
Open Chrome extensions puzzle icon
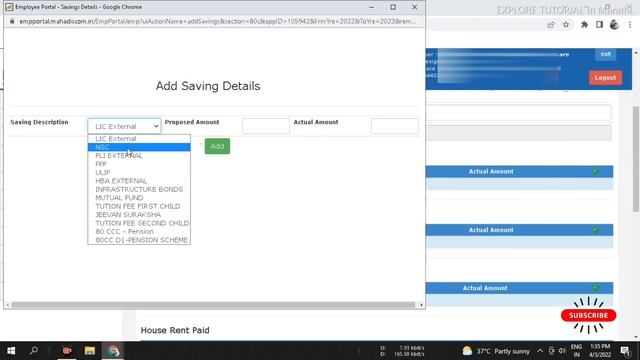(584, 25)
